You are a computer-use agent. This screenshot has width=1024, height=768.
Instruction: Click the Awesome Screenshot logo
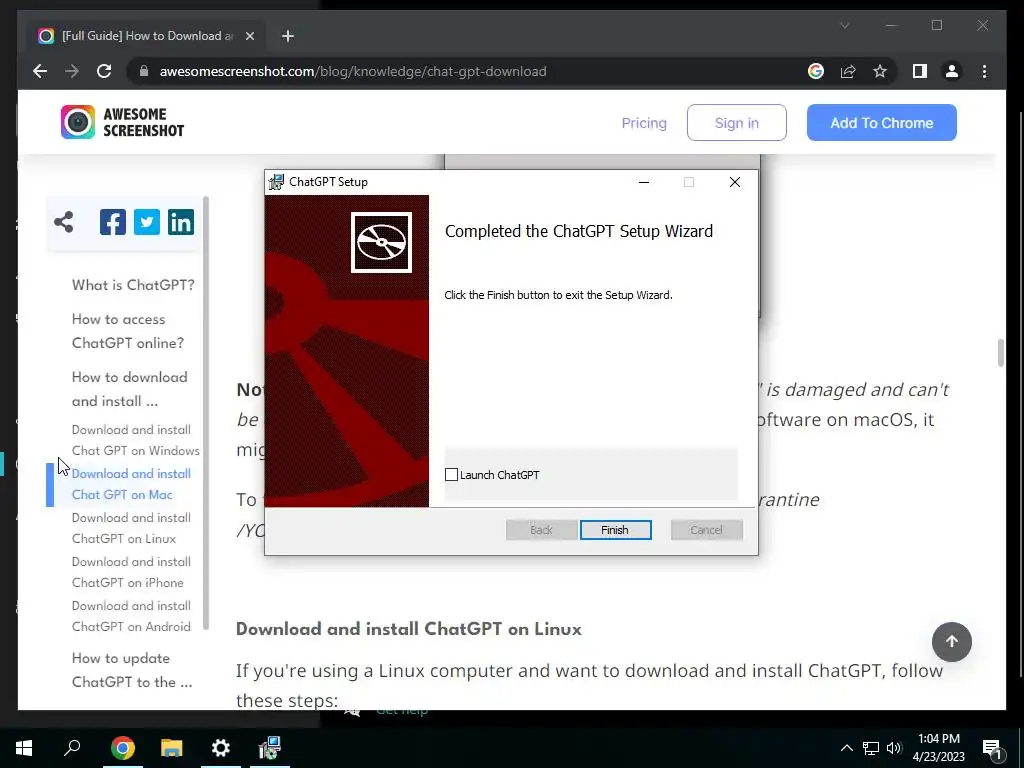122,122
